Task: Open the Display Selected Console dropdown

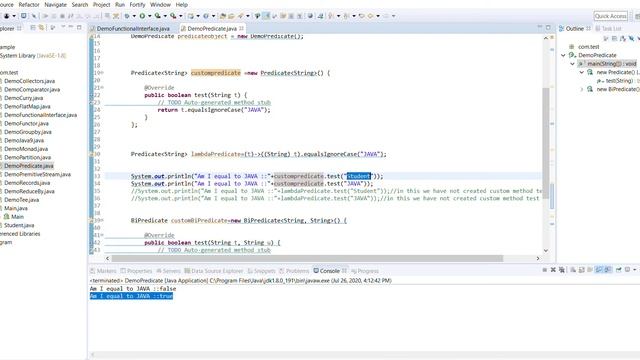Action: 635,270
